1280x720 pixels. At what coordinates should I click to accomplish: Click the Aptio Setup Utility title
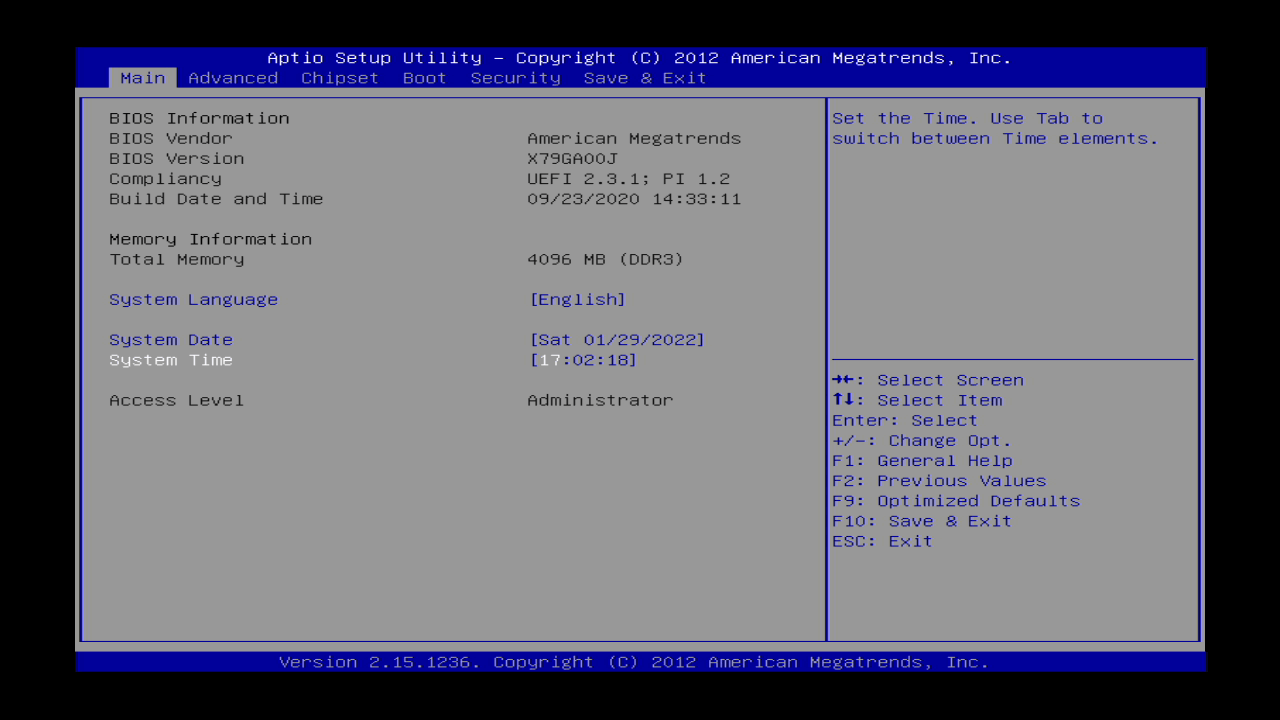pyautogui.click(x=640, y=58)
